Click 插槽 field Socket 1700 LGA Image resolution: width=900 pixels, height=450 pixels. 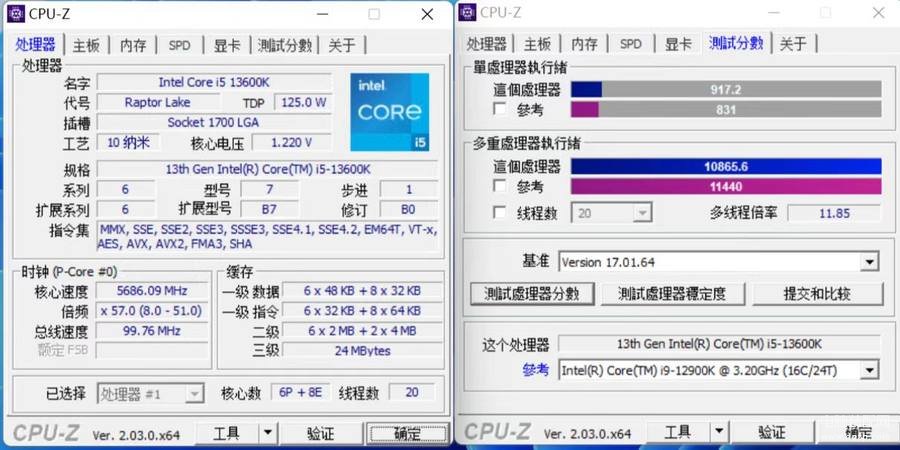click(x=214, y=122)
